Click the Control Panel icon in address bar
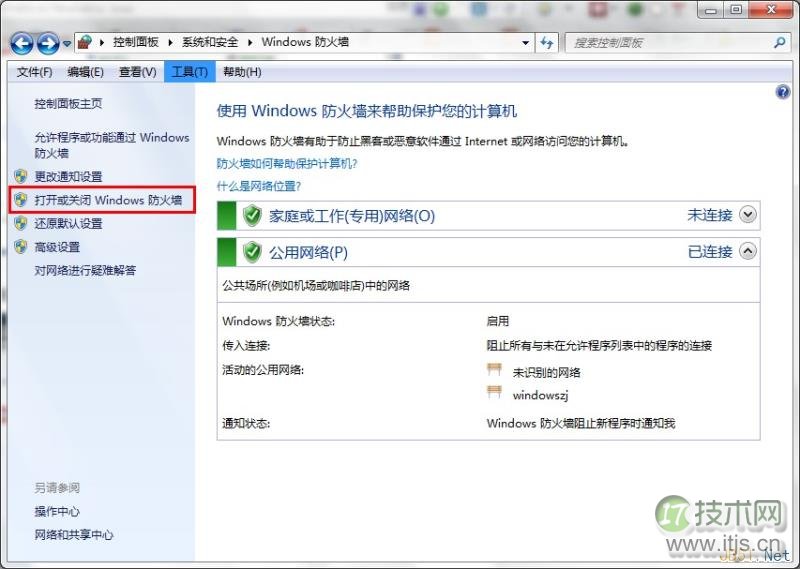This screenshot has height=569, width=800. (85, 42)
